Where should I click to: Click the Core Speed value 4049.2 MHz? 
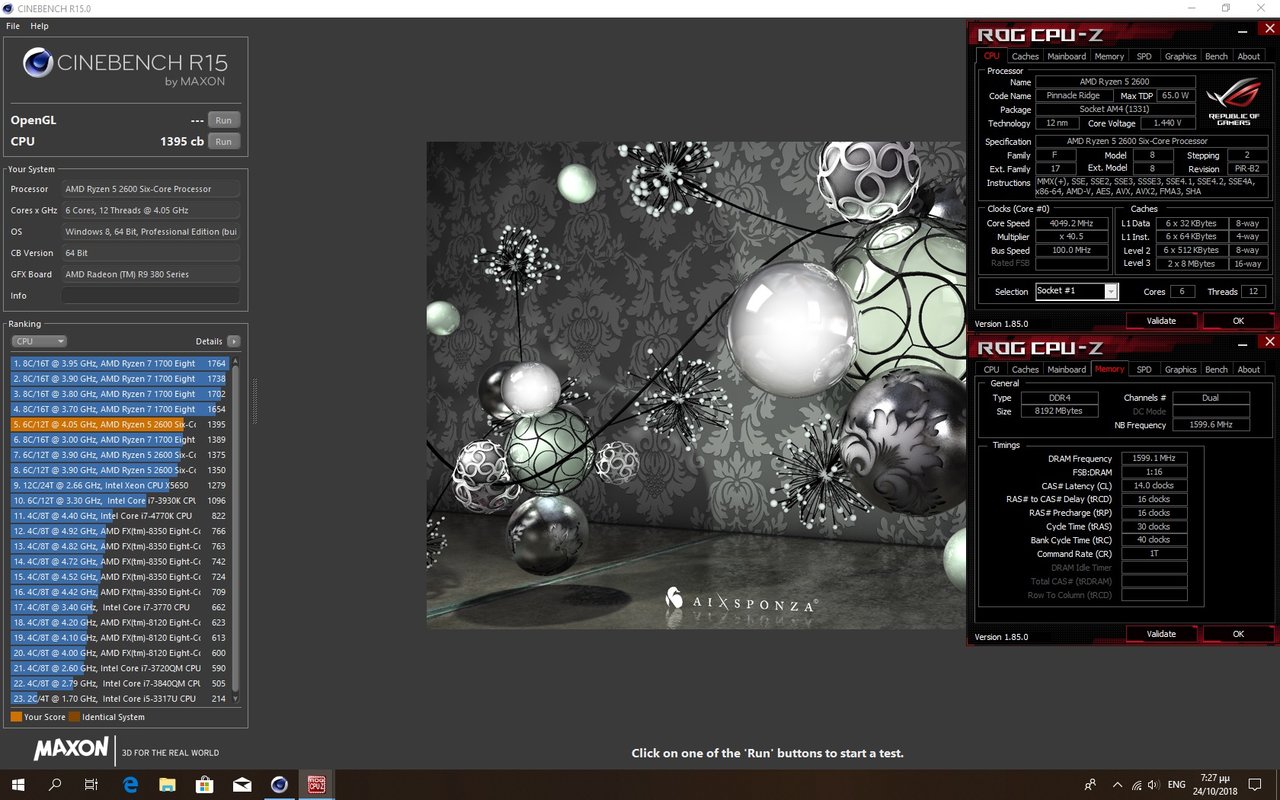[1070, 224]
